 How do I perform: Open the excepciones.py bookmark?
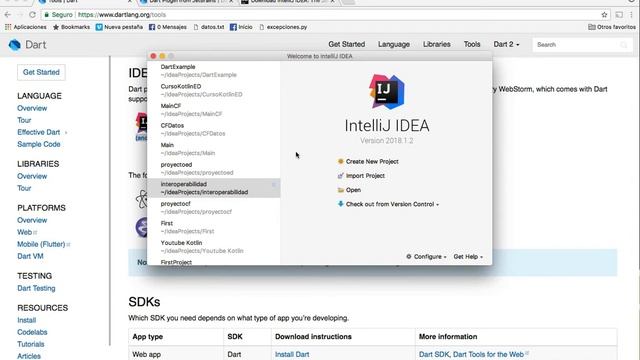click(283, 27)
